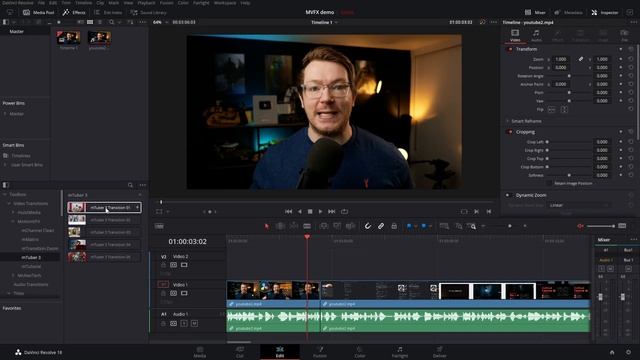Open the Edit Index panel
Screen dimensions: 640x360
(108, 13)
